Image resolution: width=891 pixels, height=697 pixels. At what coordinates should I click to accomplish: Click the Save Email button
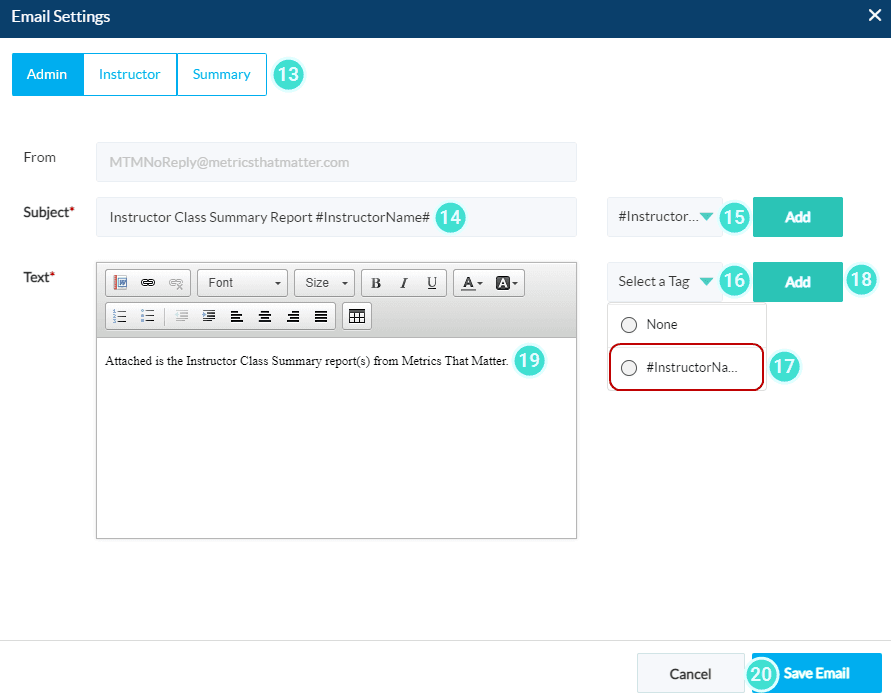(816, 673)
